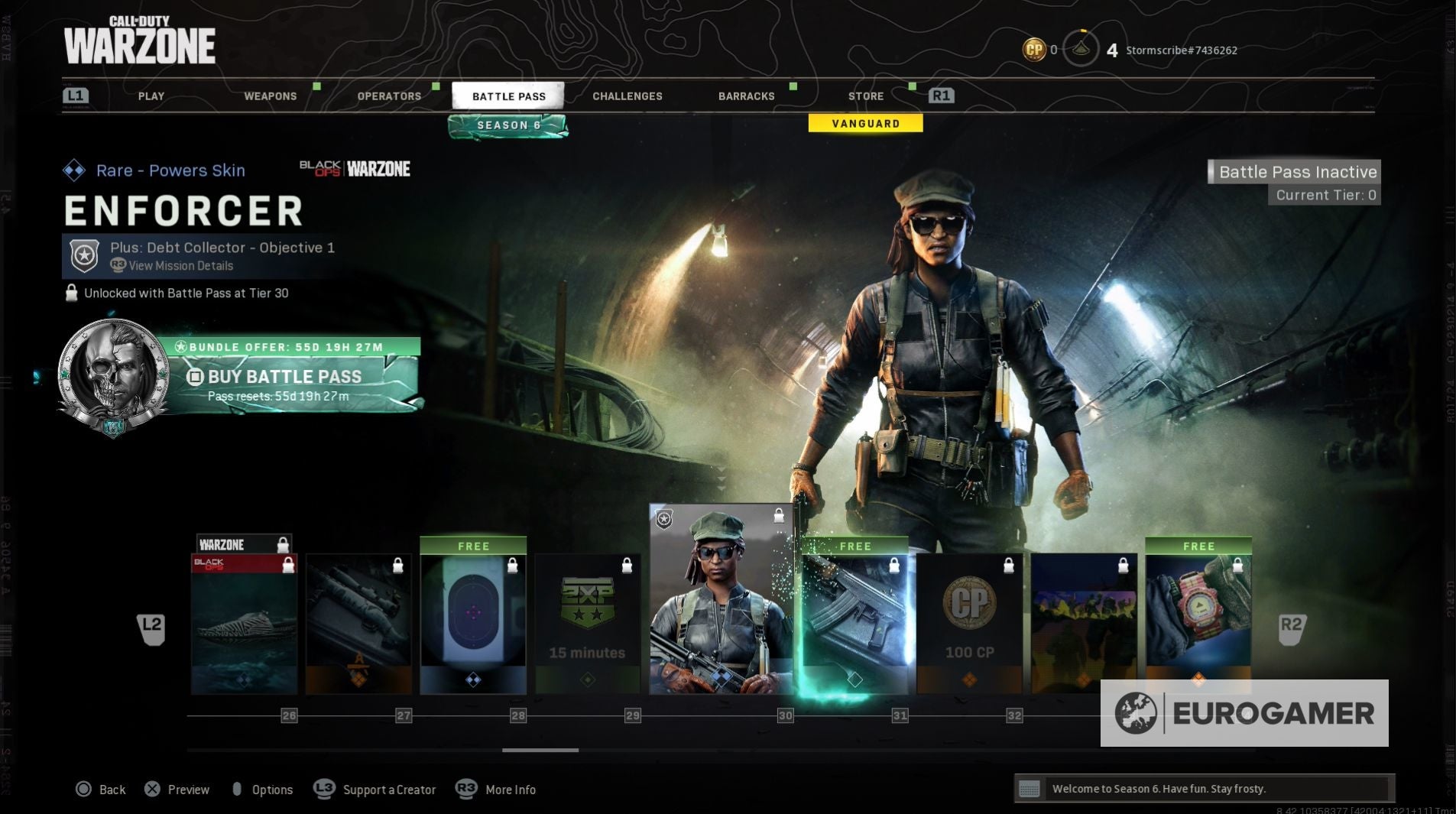Click the Bundle Offer timer banner
This screenshot has width=1456, height=814.
coord(290,347)
